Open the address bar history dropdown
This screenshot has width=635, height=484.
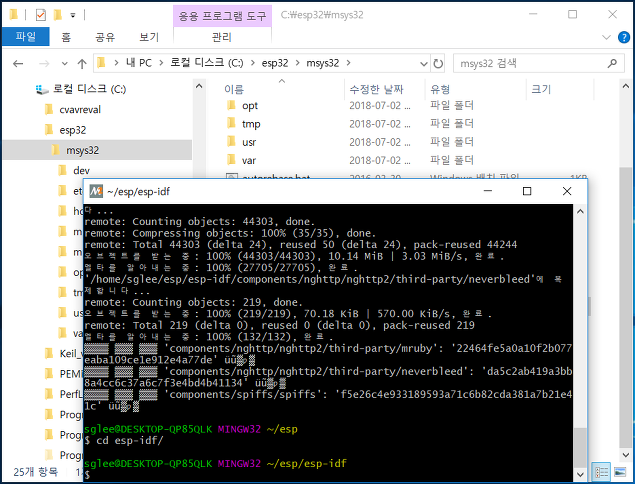click(424, 64)
